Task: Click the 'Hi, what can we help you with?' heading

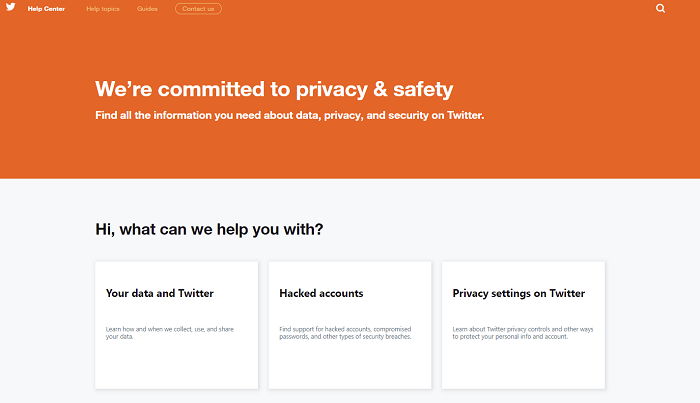Action: click(x=209, y=229)
